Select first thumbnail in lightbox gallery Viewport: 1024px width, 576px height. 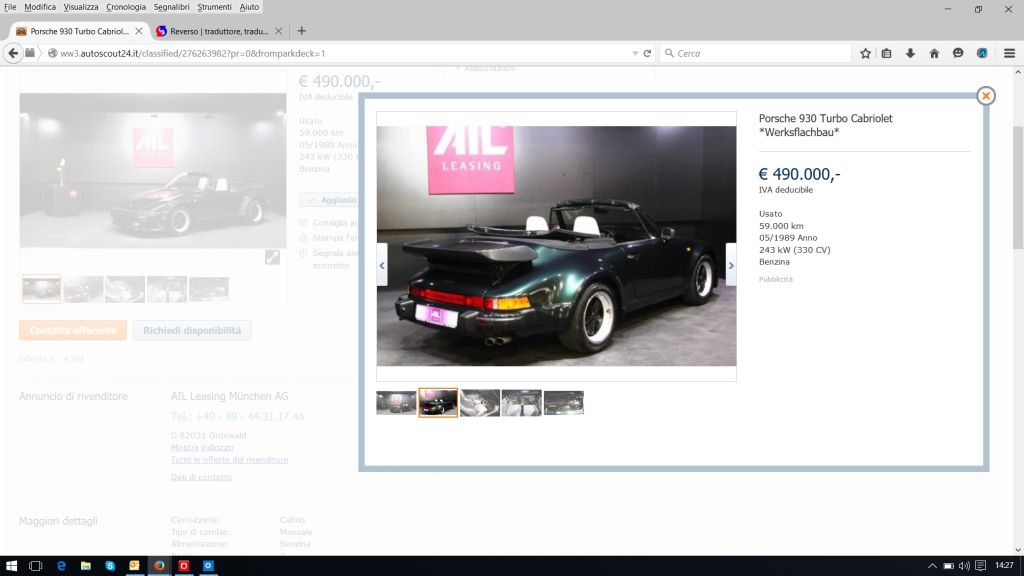click(x=396, y=403)
